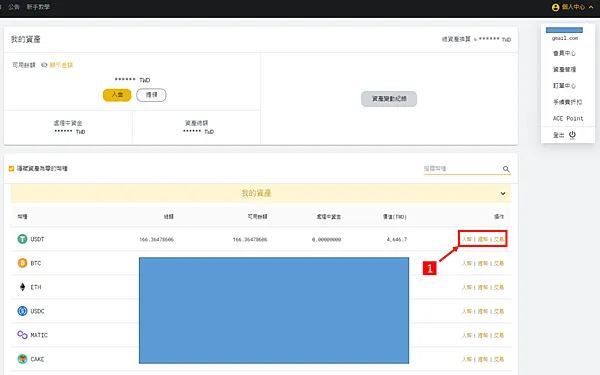The image size is (600, 375).
Task: Click the USDT processing funds 0.00000000 cell
Action: [x=326, y=240]
